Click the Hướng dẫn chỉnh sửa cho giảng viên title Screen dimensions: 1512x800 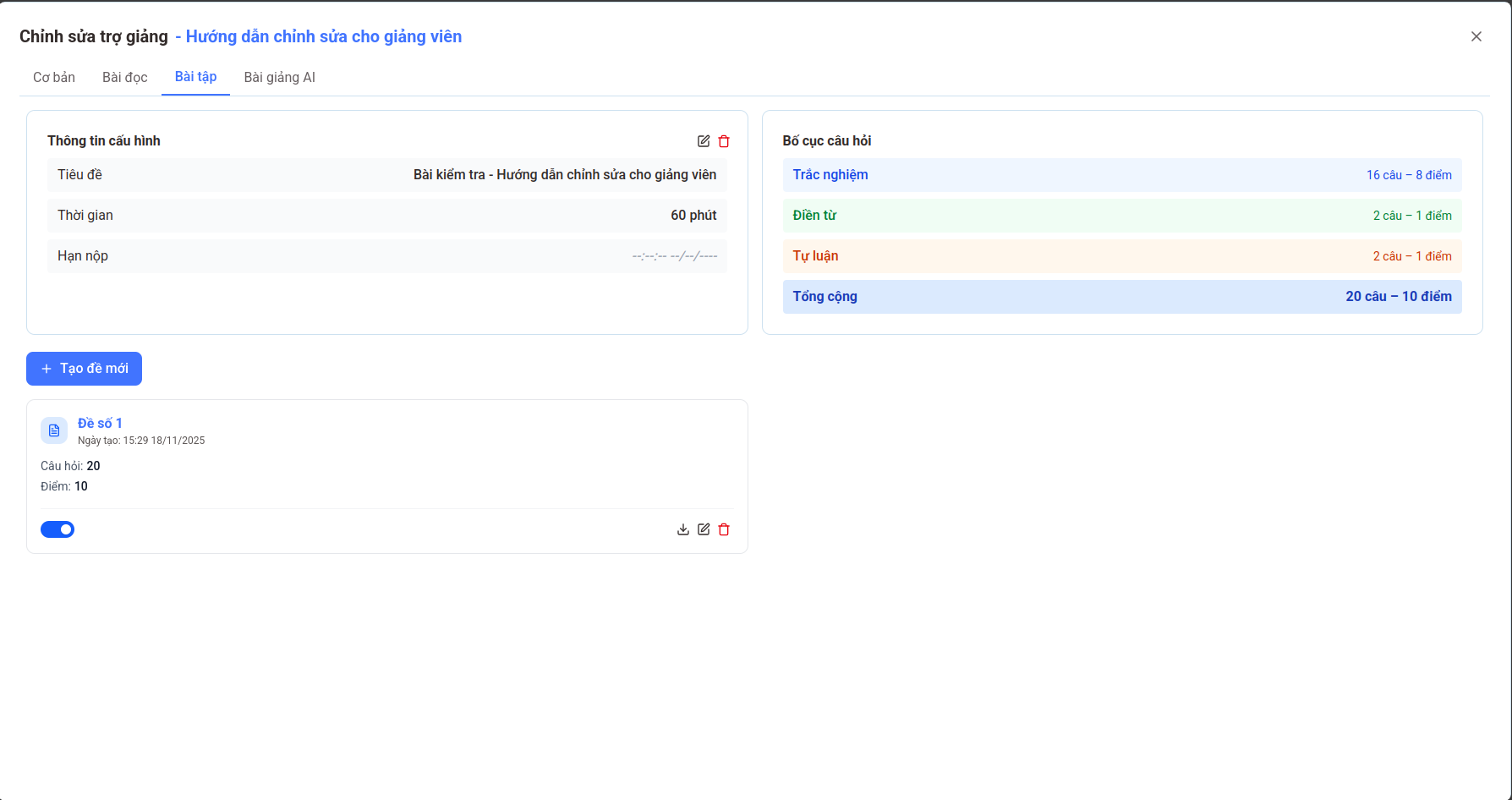pos(324,36)
